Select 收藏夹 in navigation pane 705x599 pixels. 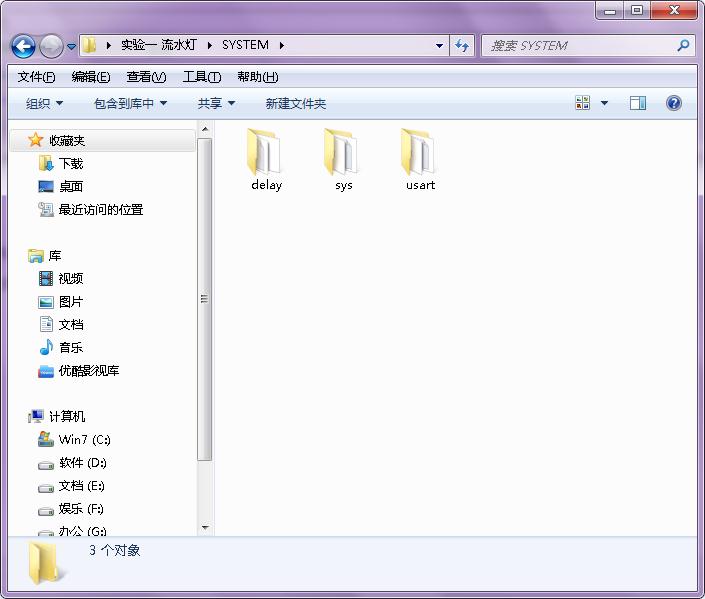tap(103, 141)
